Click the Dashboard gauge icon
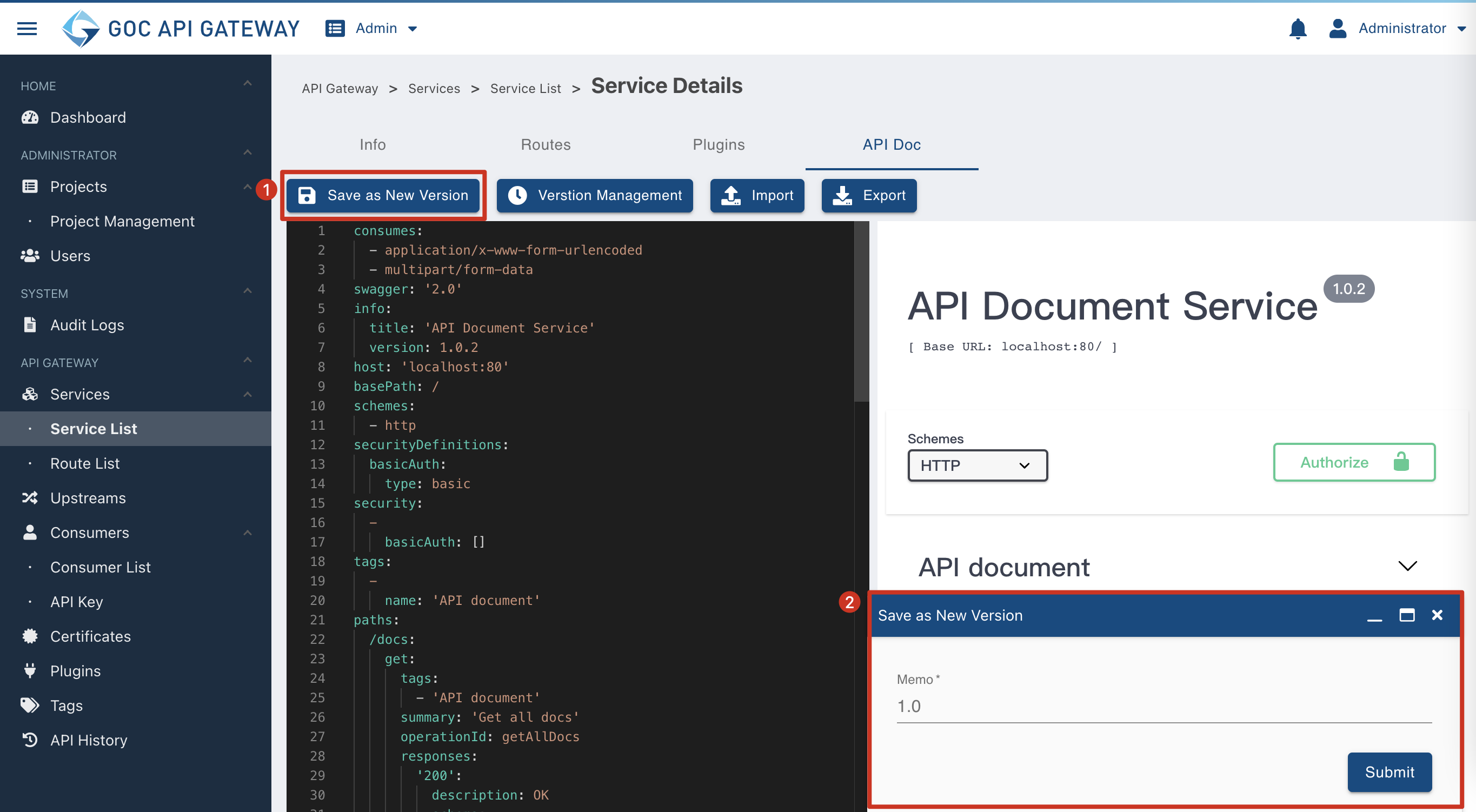The height and width of the screenshot is (812, 1476). pyautogui.click(x=30, y=117)
